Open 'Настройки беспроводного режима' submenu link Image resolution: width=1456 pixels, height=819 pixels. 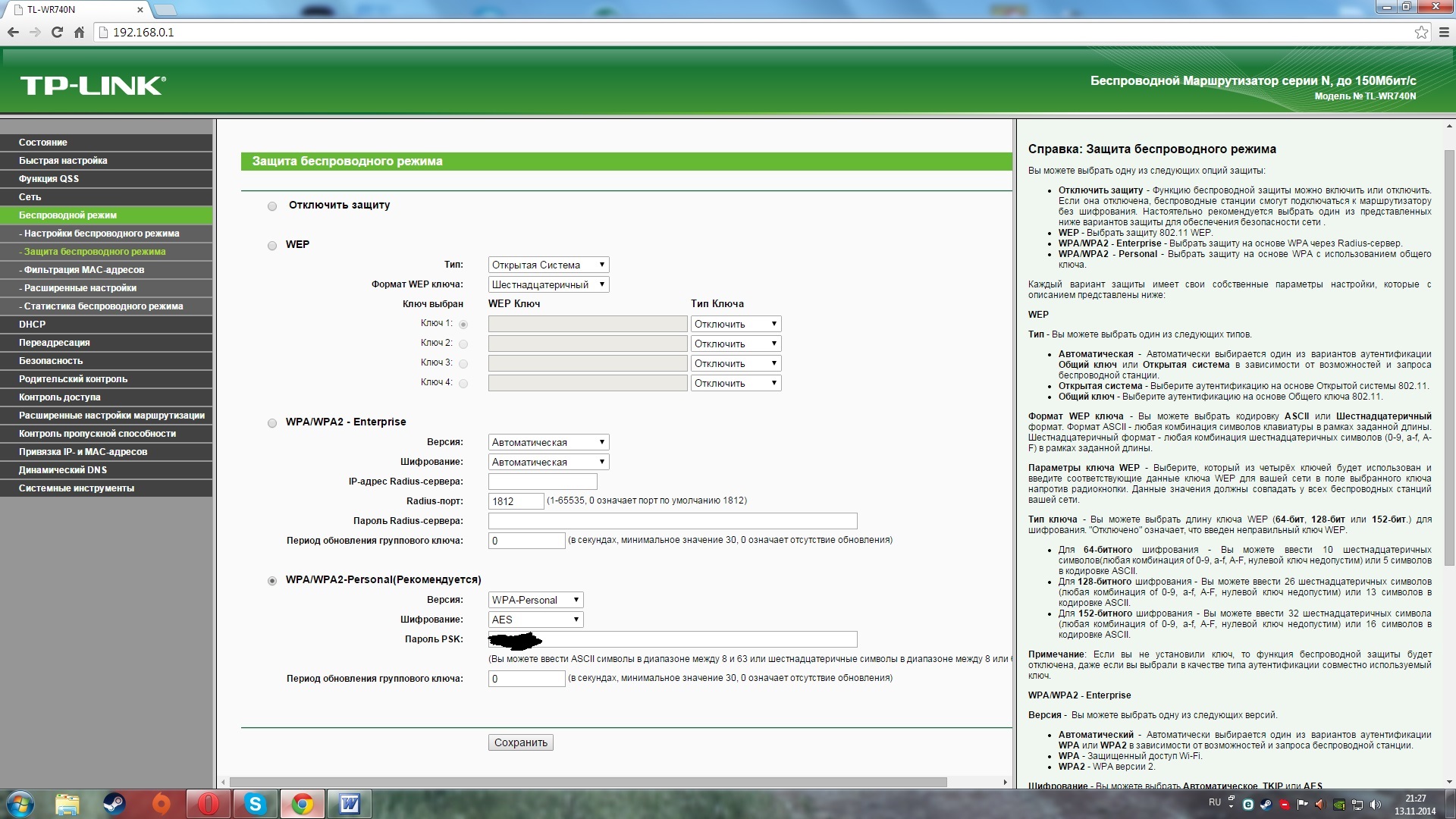pos(106,234)
